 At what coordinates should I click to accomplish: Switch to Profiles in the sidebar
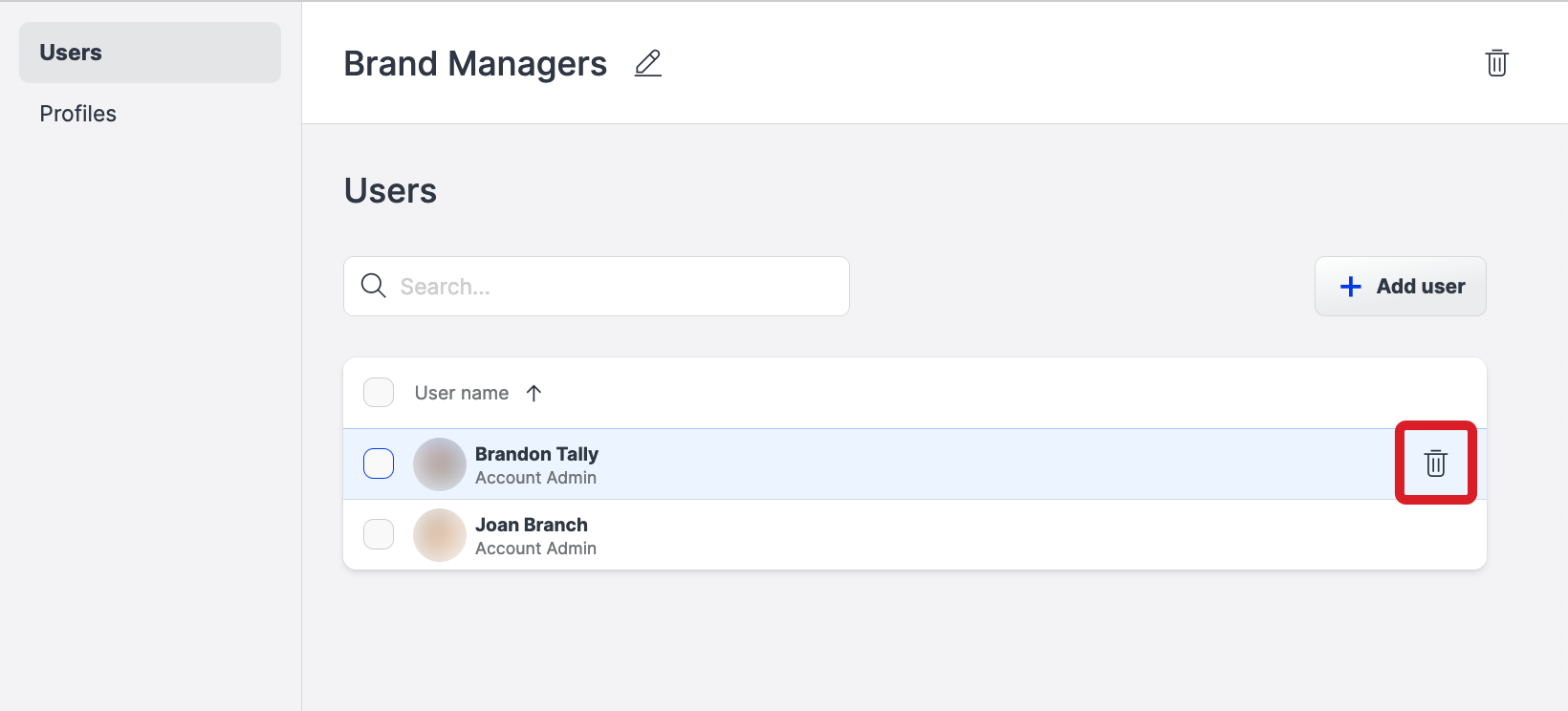[78, 114]
